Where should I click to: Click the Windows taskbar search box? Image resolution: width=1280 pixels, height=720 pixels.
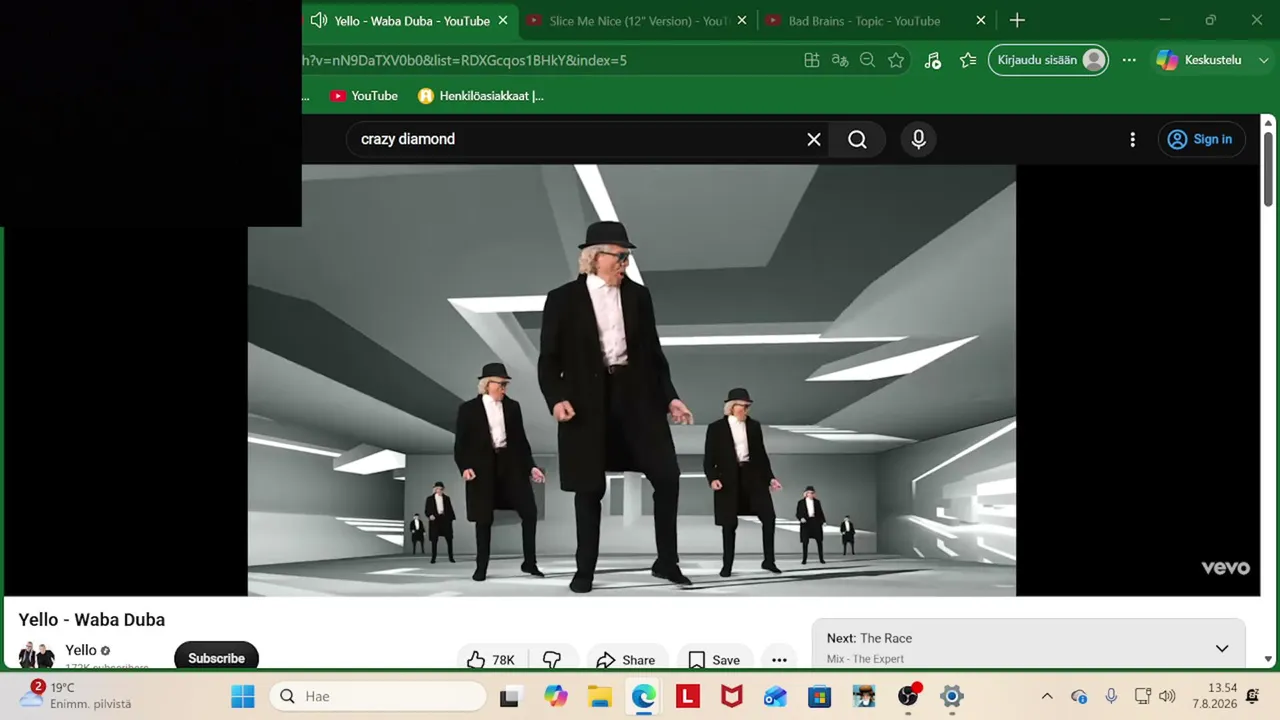point(378,696)
